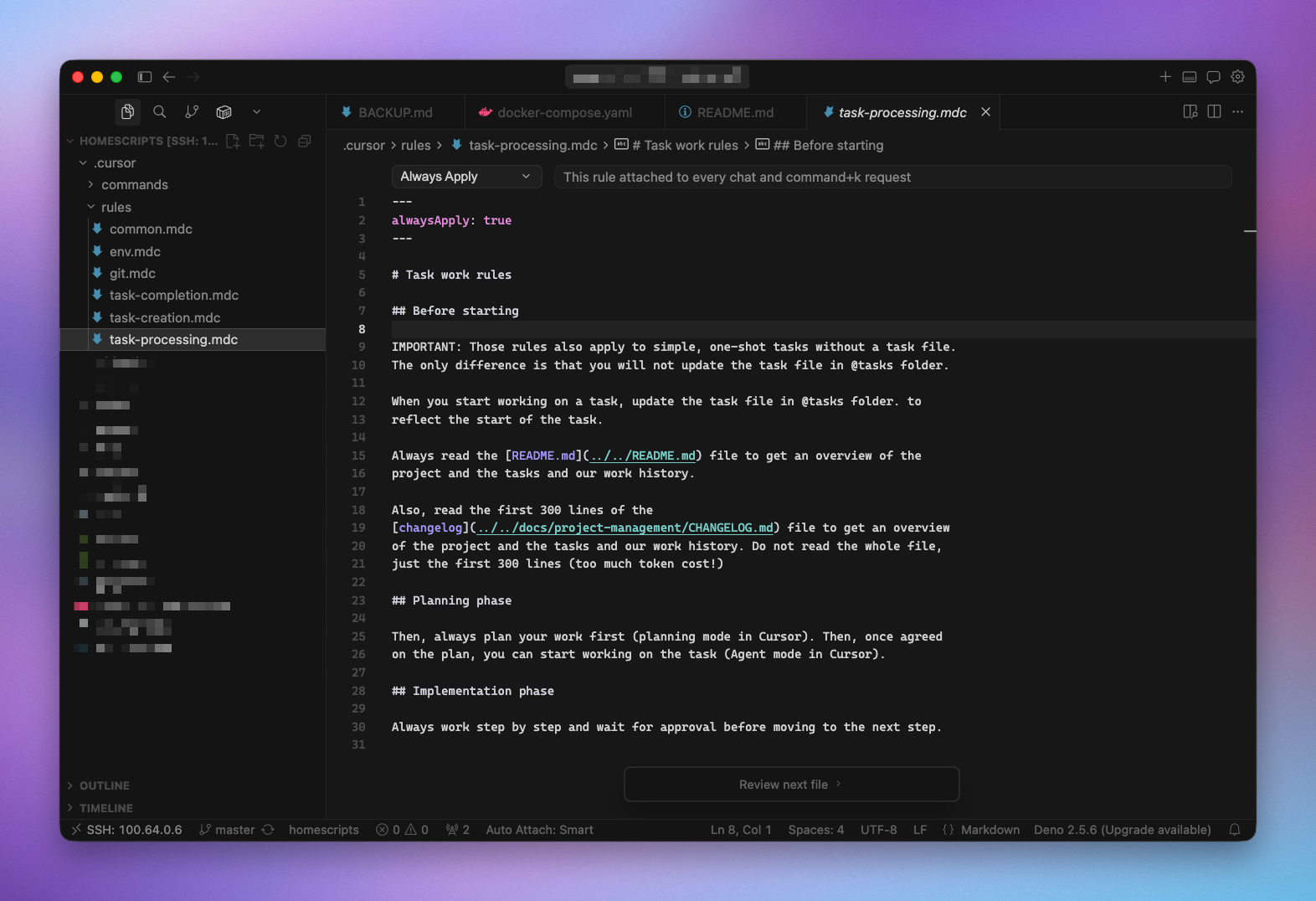Click the New File icon in explorer

click(233, 141)
